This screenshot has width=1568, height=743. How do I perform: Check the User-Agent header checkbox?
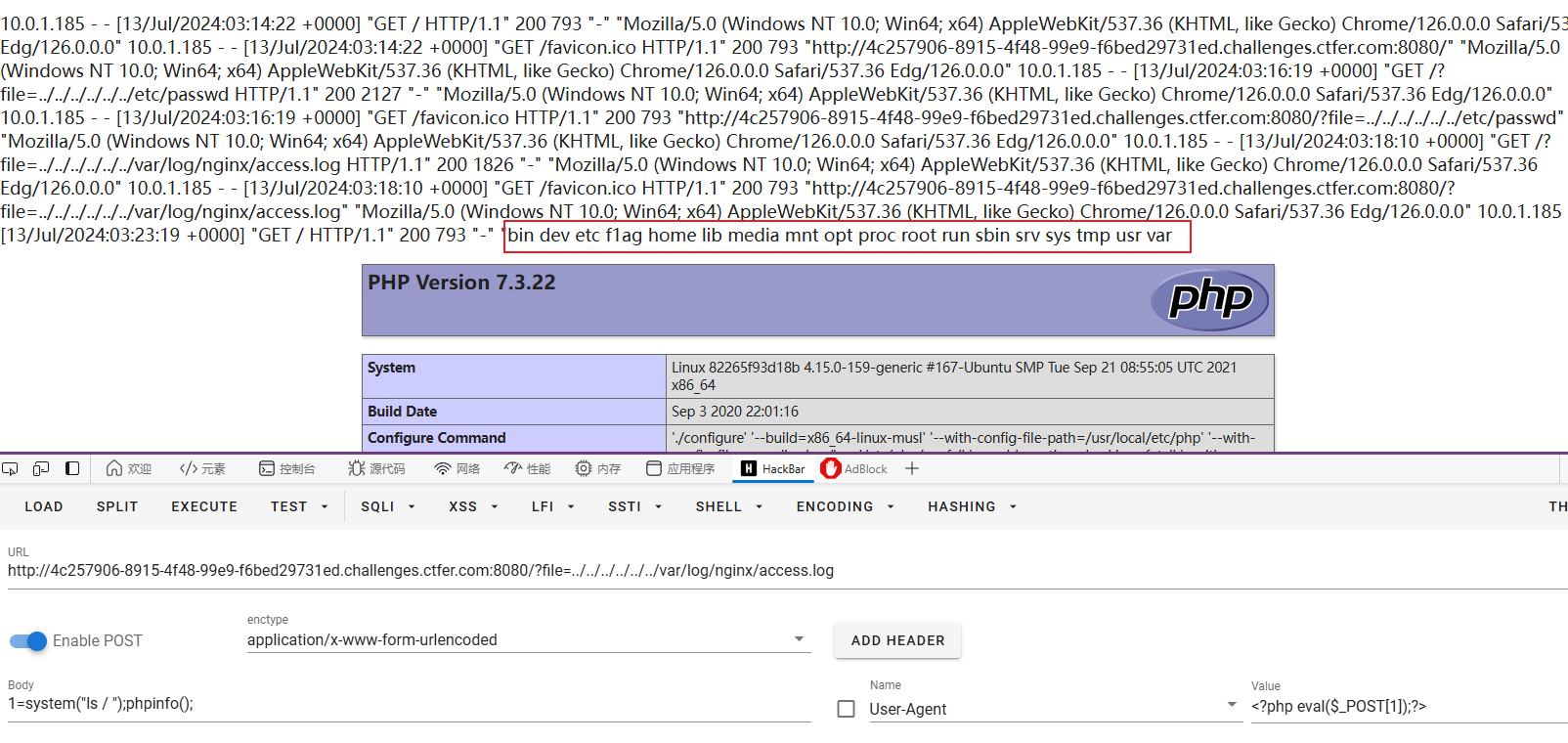coord(847,709)
